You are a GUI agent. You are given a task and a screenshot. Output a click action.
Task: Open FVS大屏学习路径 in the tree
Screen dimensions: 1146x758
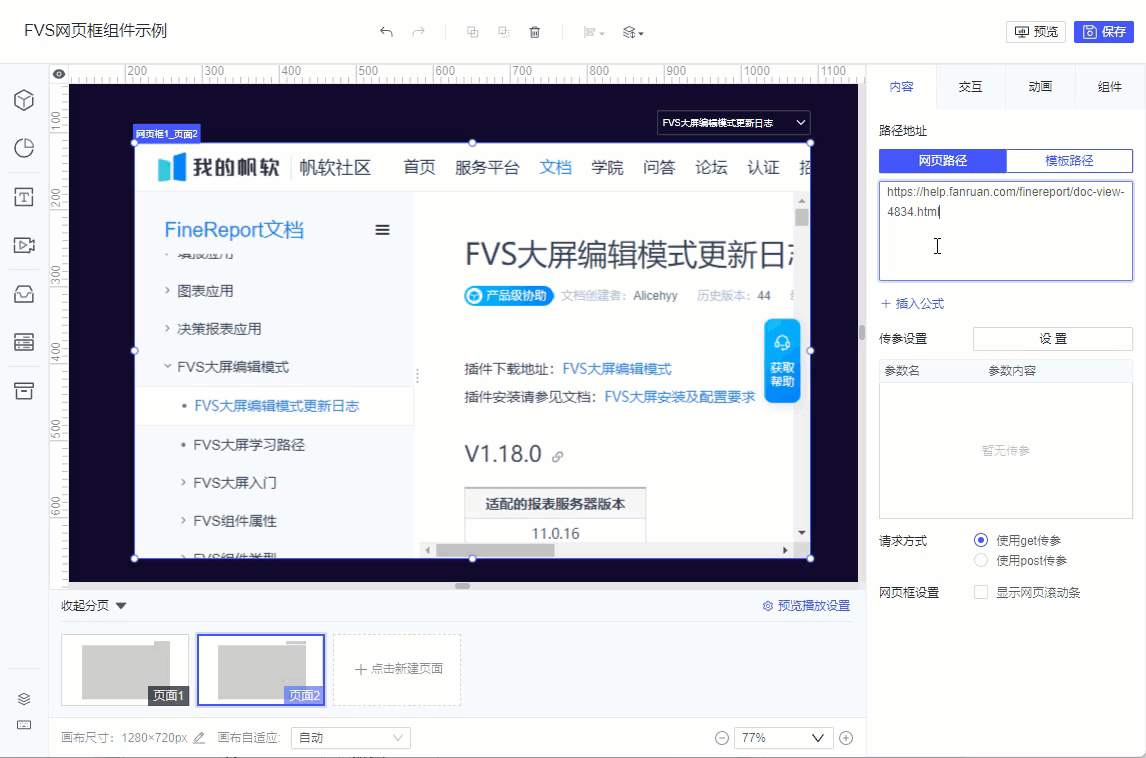coord(249,444)
